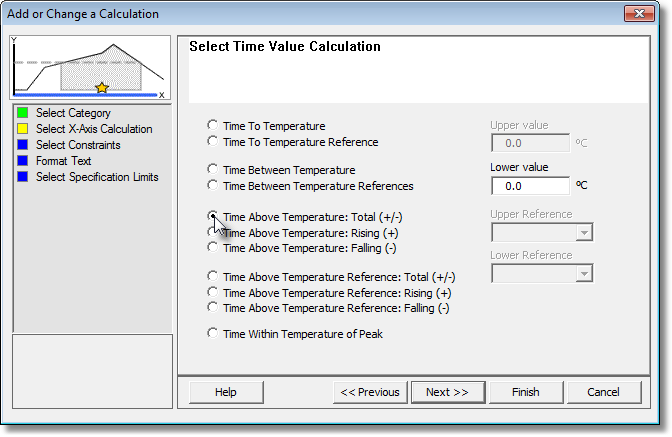The width and height of the screenshot is (672, 437).
Task: Select Time Above Temperature: Falling (-)
Action: 212,247
